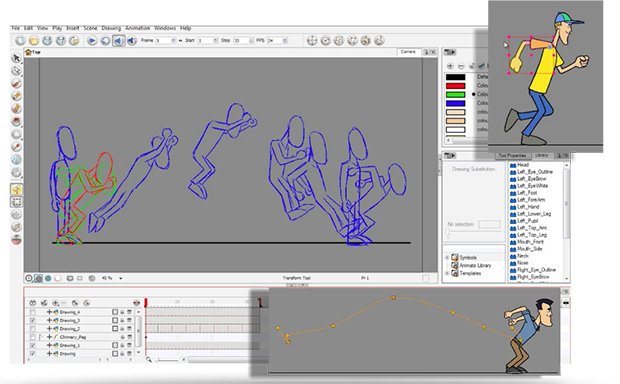Click the Open folder icon in toolbar
The width and height of the screenshot is (620, 384).
point(34,41)
